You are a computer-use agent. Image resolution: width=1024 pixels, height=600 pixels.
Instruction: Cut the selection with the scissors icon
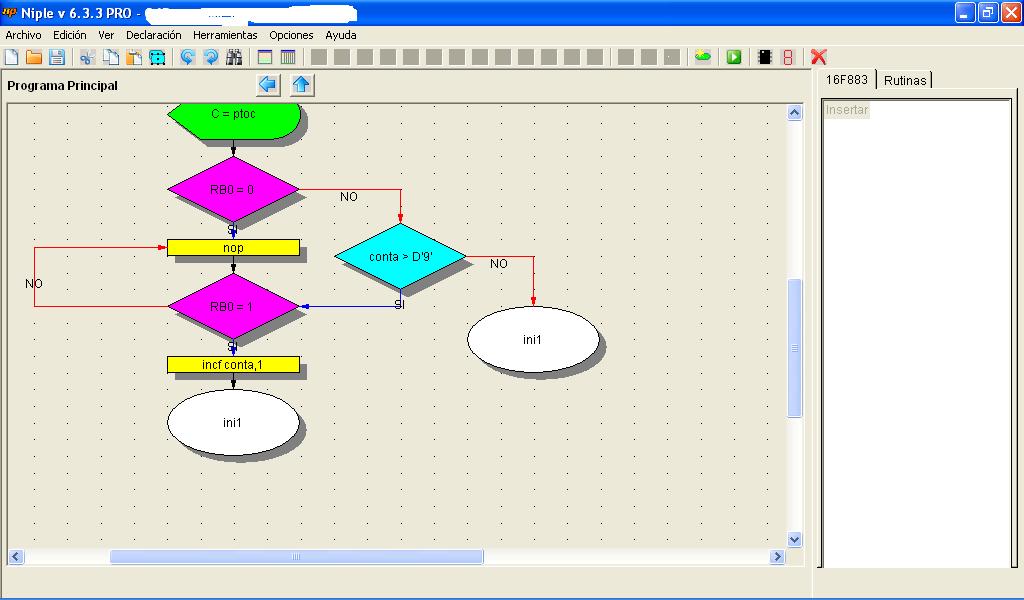[x=87, y=57]
